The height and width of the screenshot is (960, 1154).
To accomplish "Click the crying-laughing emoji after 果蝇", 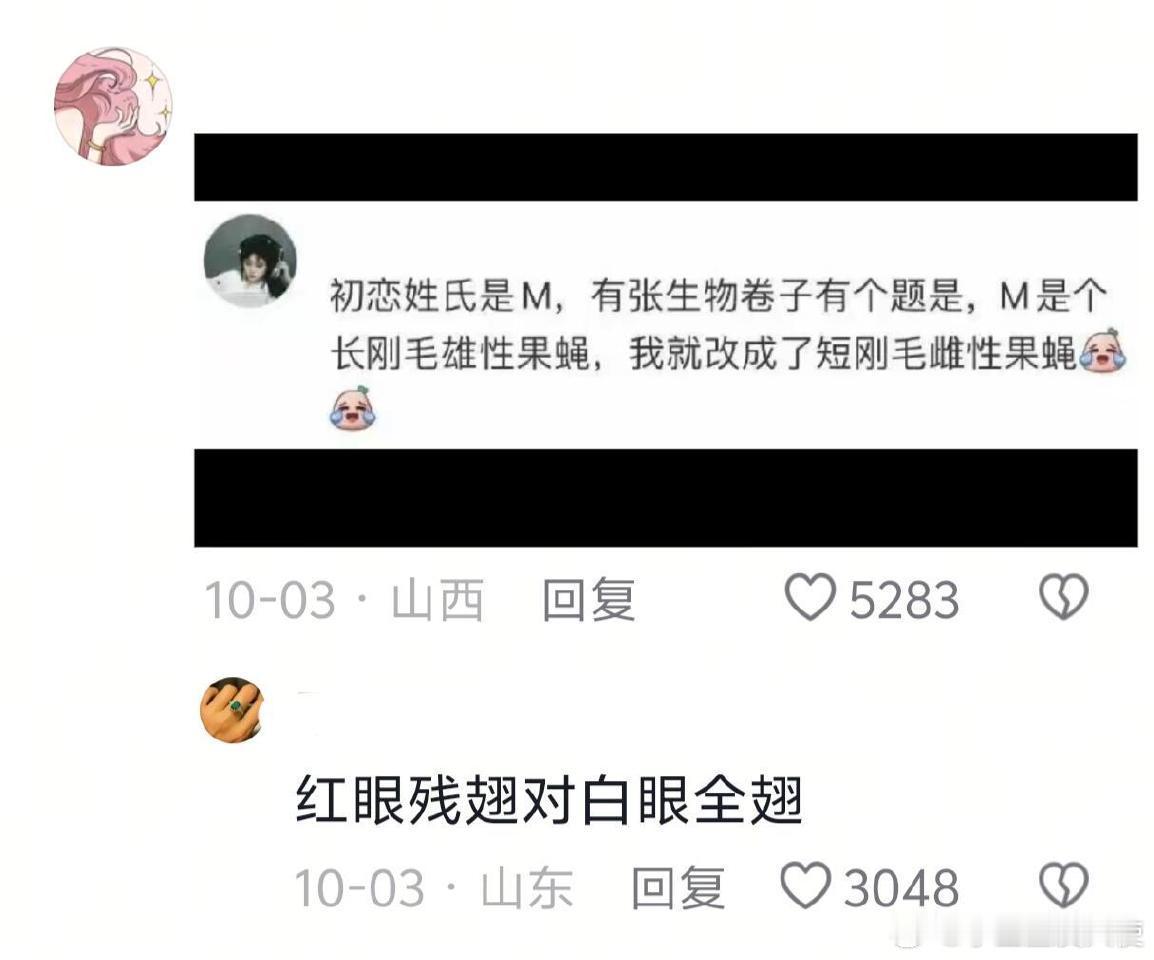I will pos(1102,350).
